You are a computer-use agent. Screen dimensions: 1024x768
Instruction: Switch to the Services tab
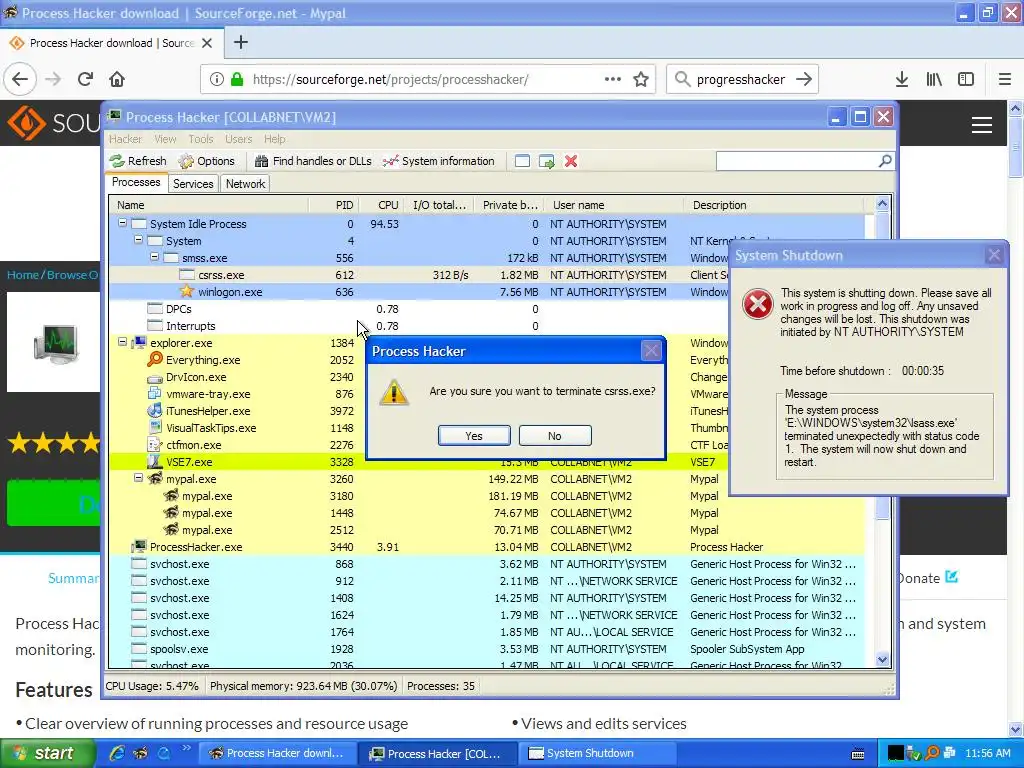(193, 184)
